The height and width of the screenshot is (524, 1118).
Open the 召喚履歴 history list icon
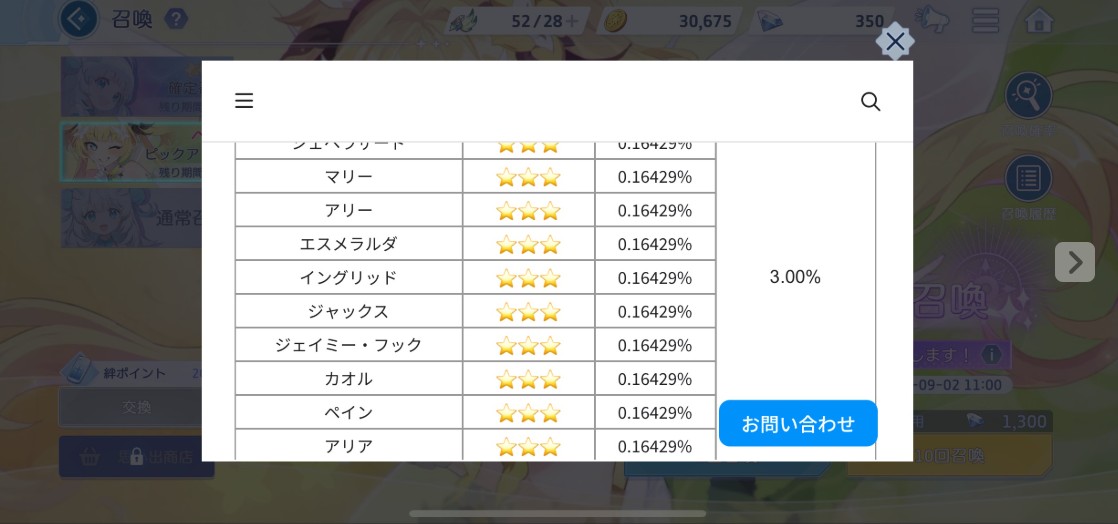(x=1028, y=180)
